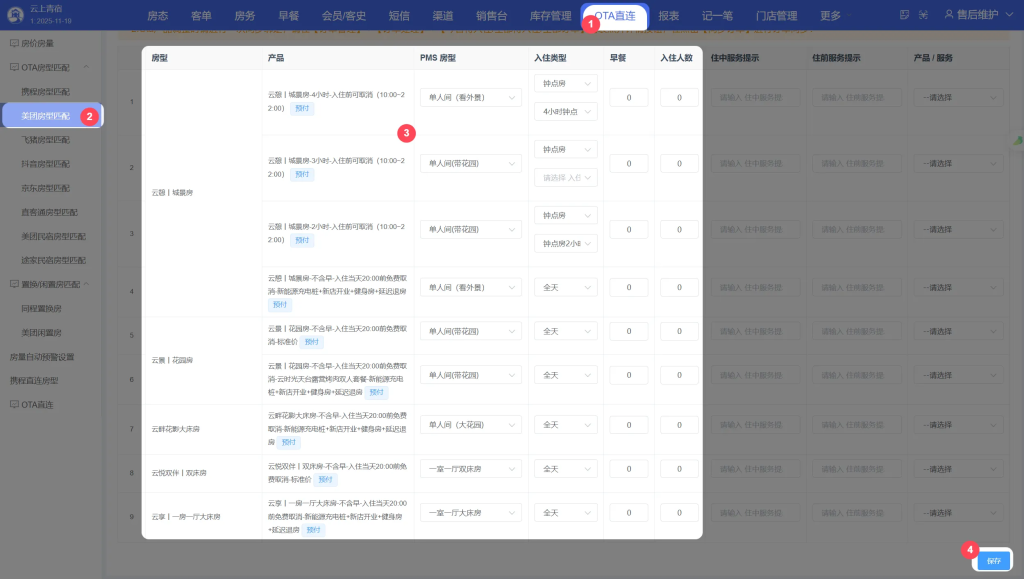Viewport: 1024px width, 579px height.
Task: Switch to the 库存管理 top tab
Action: click(x=547, y=16)
